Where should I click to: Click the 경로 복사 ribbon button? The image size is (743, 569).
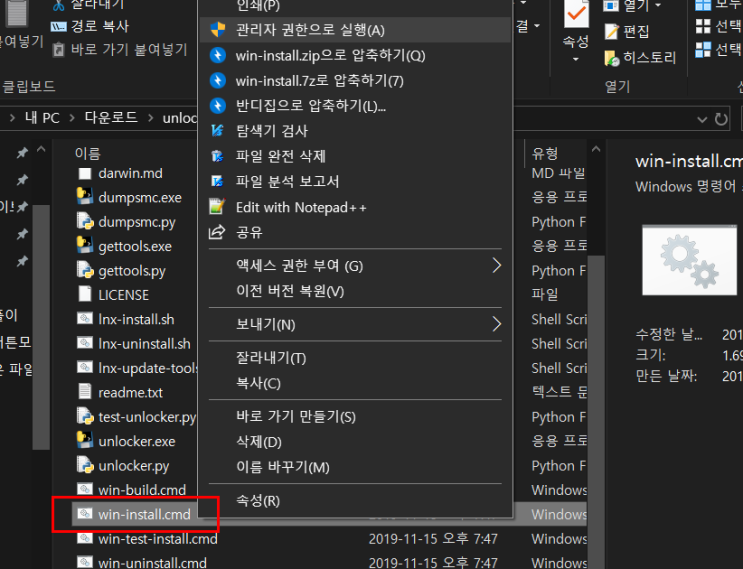(90, 26)
